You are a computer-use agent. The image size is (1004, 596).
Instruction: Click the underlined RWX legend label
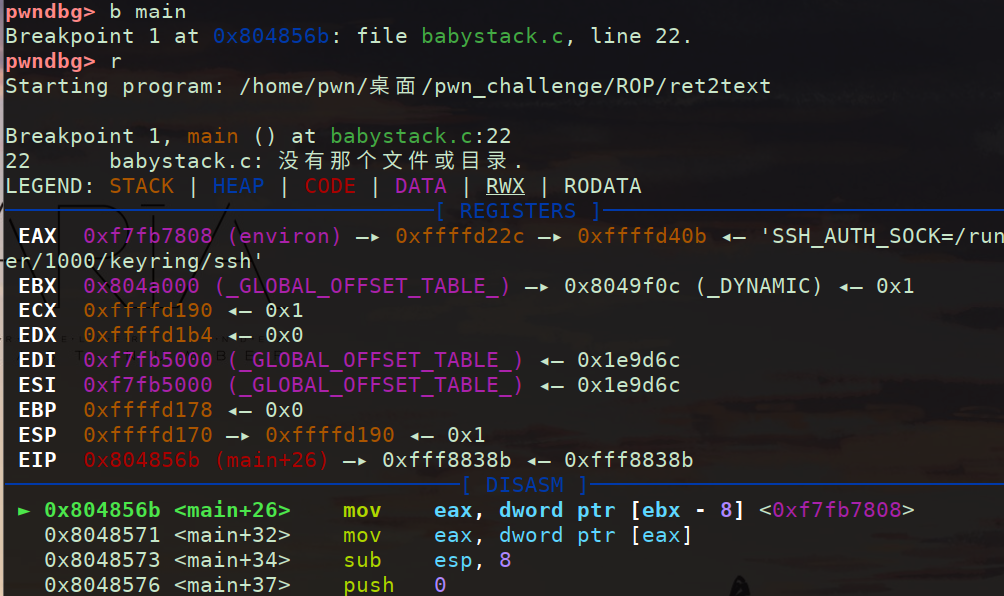coord(505,186)
